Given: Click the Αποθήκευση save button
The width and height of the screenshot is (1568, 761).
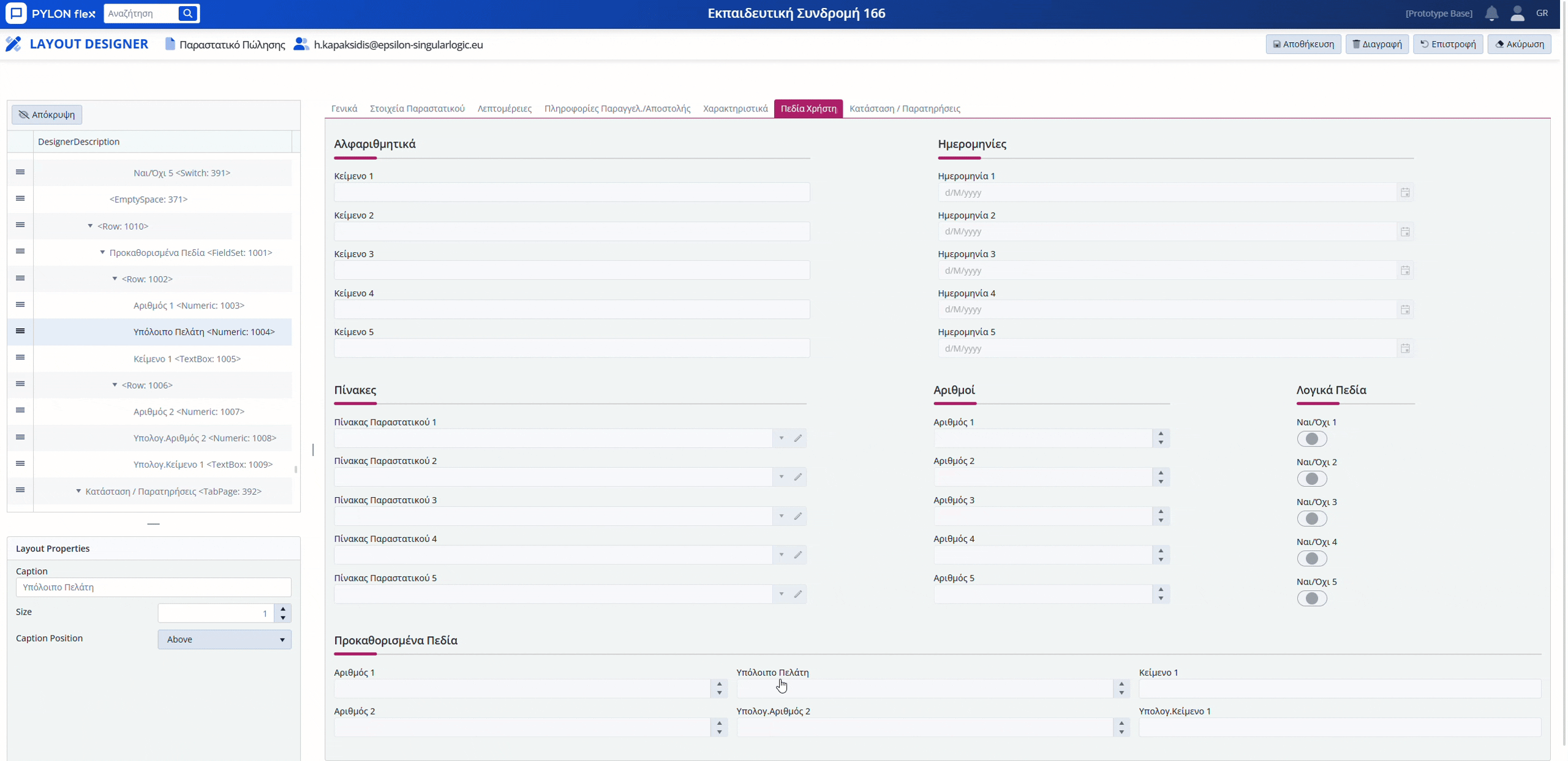Looking at the screenshot, I should click(x=1303, y=44).
